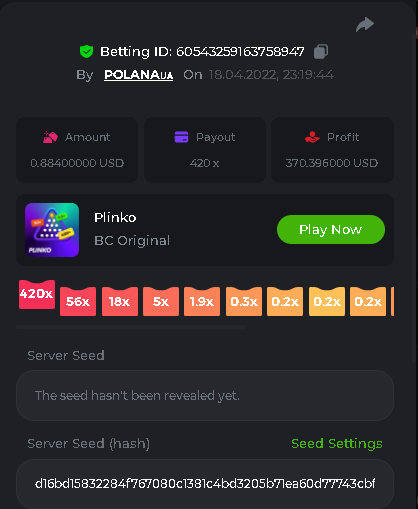Image resolution: width=418 pixels, height=509 pixels.
Task: Click the Play Now button
Action: pyautogui.click(x=331, y=229)
